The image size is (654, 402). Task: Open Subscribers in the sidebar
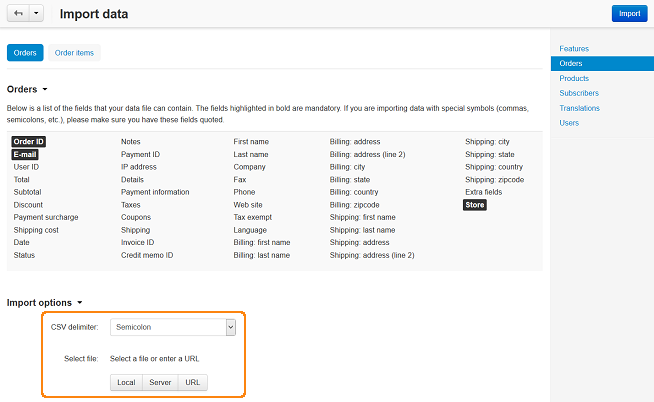coord(579,93)
